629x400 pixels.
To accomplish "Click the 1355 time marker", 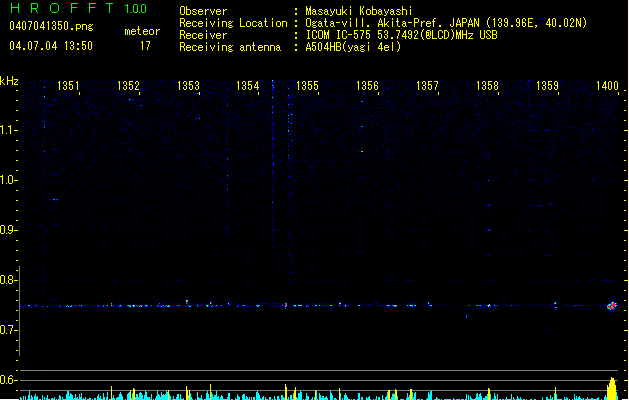I will [x=307, y=86].
